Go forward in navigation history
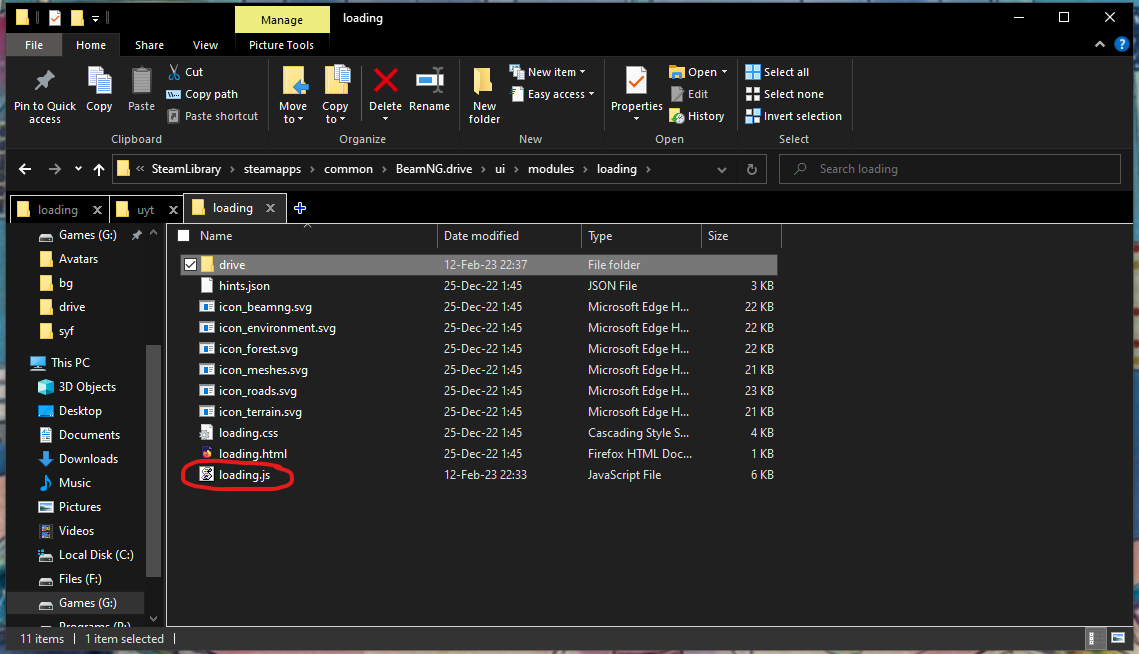 point(54,169)
